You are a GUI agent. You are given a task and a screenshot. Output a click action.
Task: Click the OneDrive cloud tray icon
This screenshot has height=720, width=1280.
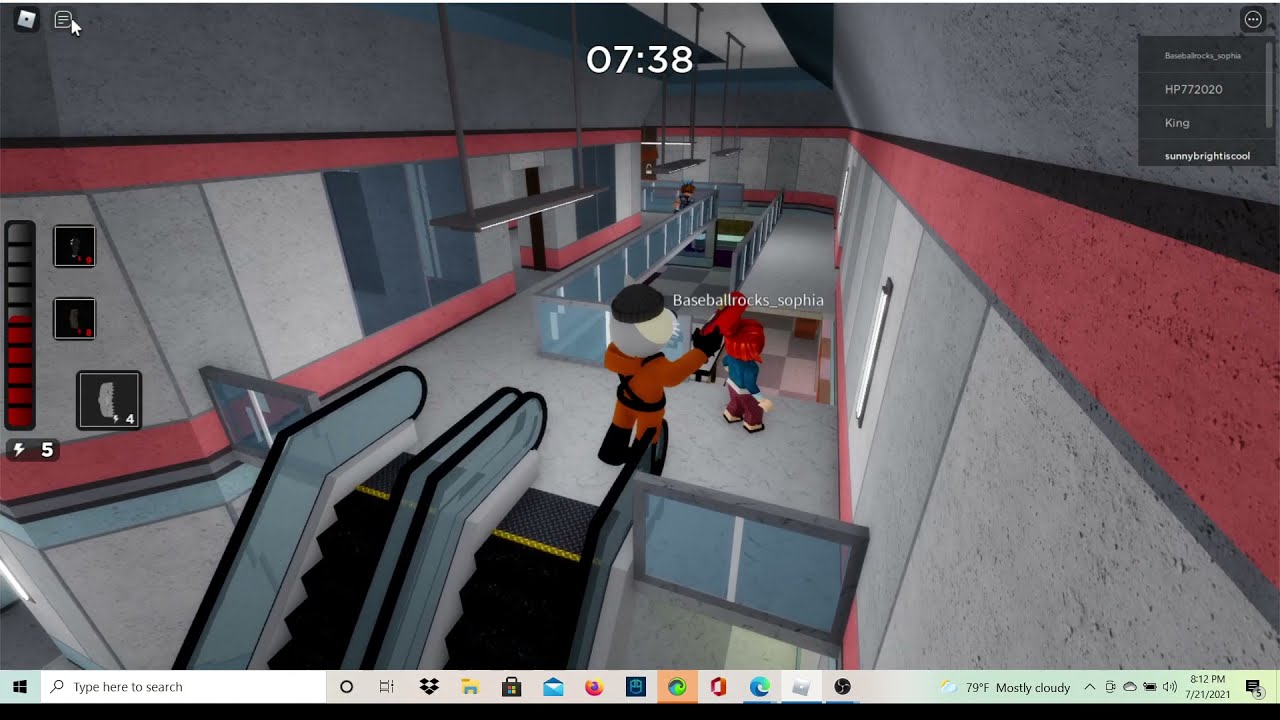(1130, 687)
